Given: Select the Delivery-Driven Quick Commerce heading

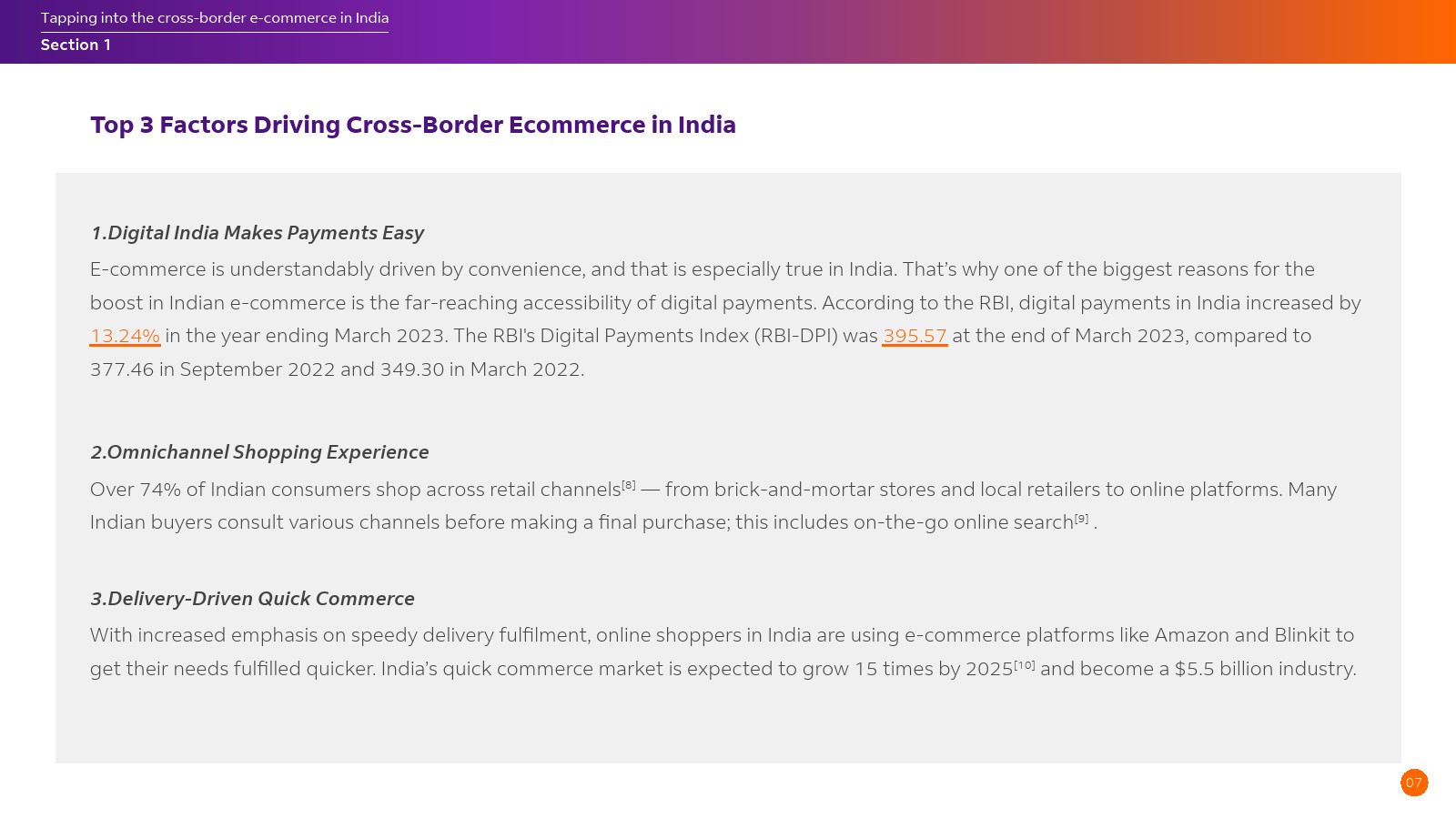Looking at the screenshot, I should [x=252, y=599].
